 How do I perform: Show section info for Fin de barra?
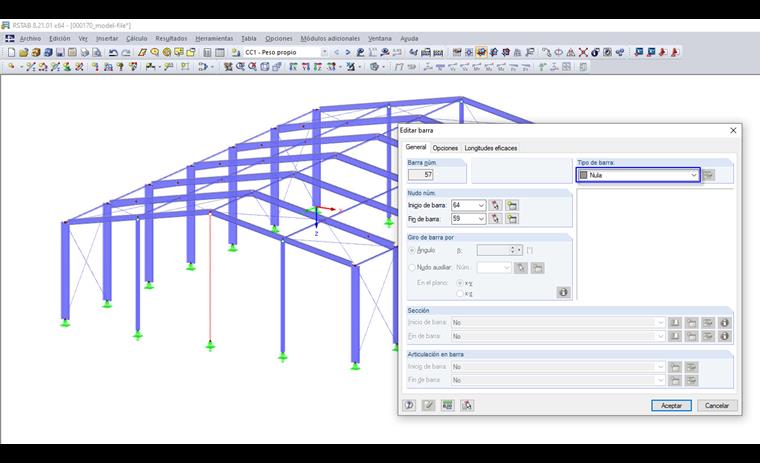pos(725,336)
